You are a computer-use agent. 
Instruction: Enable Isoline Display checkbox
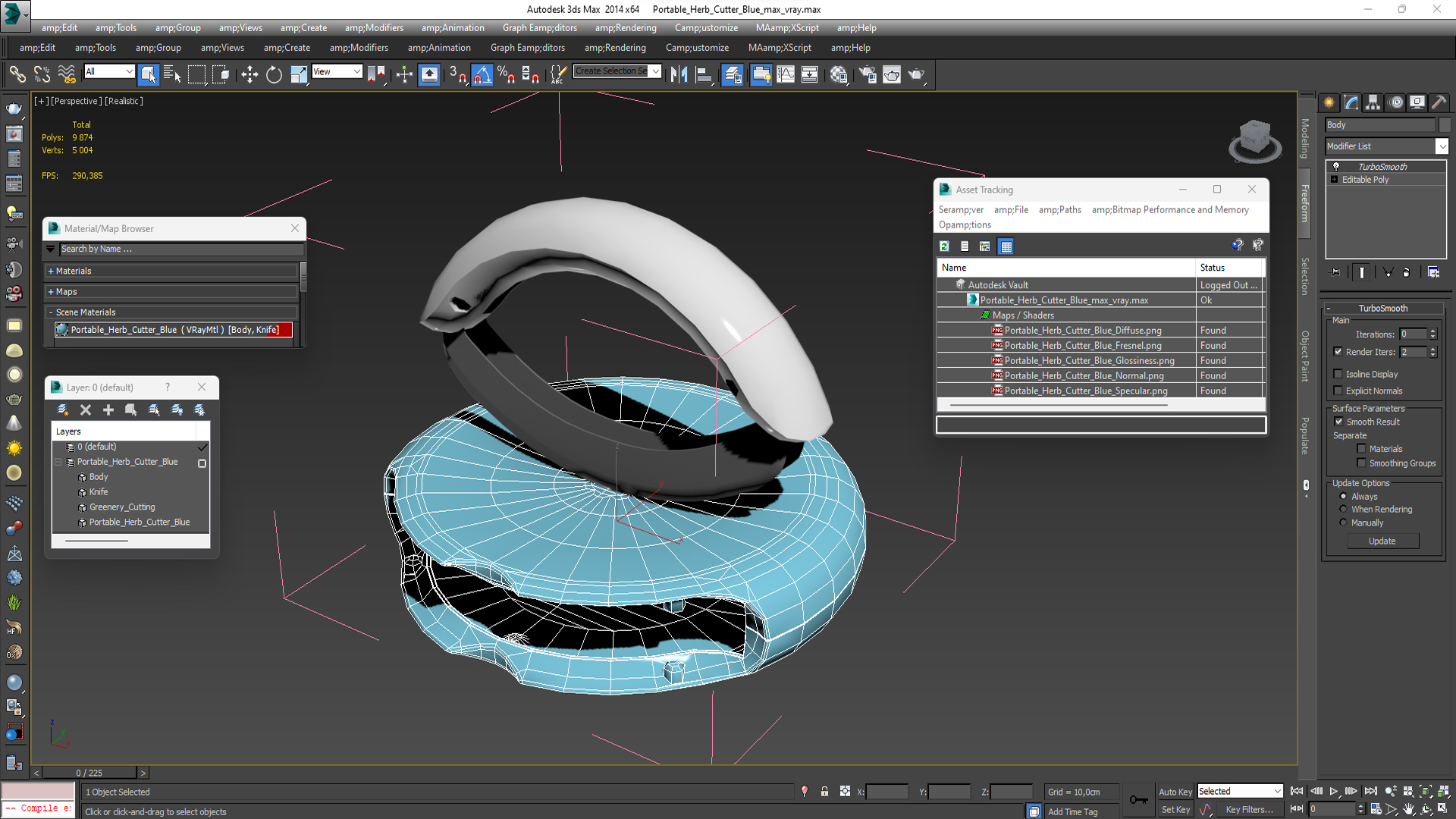pos(1338,374)
